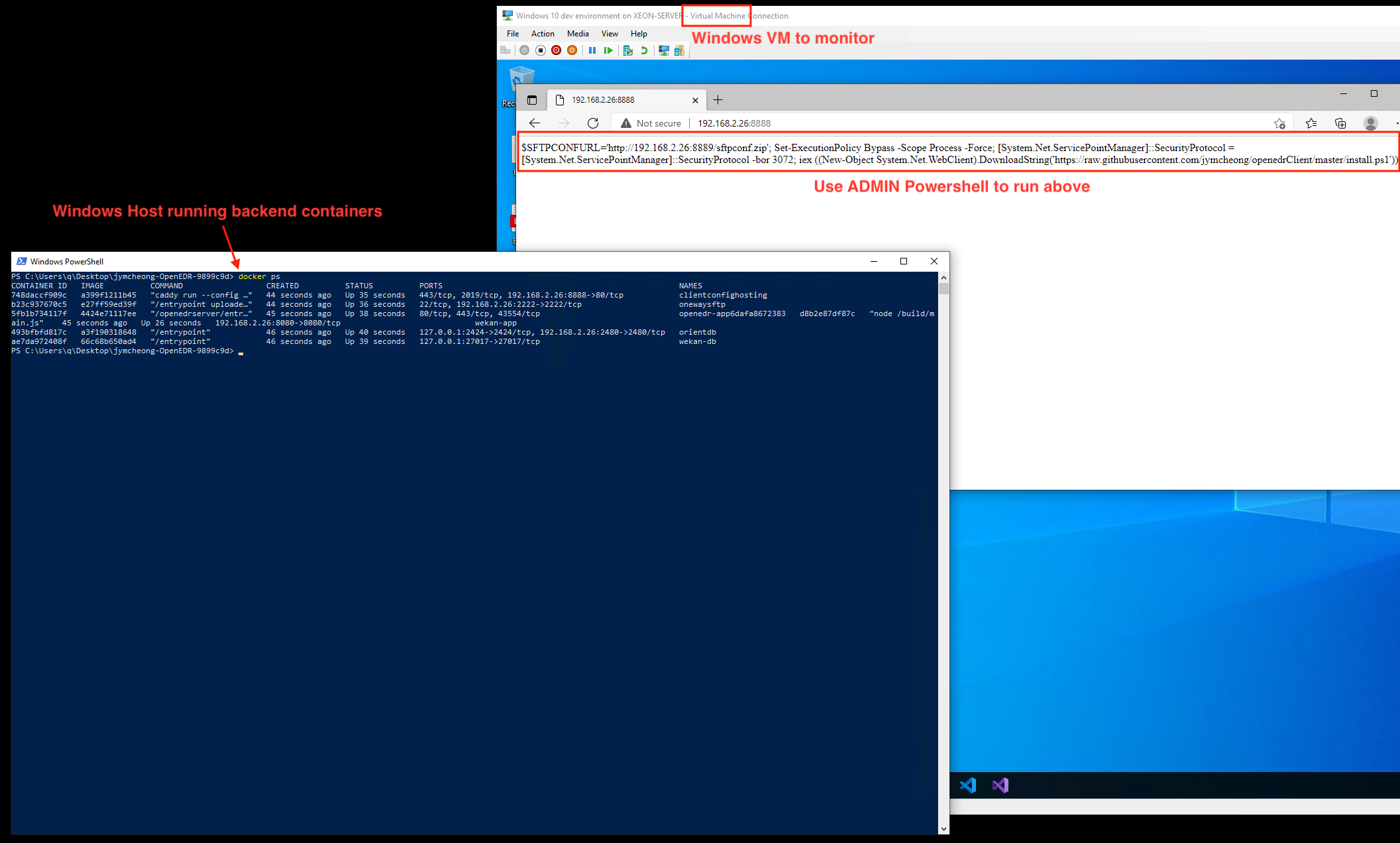Open a new Edge tab
Viewport: 1400px width, 843px height.
[x=718, y=100]
